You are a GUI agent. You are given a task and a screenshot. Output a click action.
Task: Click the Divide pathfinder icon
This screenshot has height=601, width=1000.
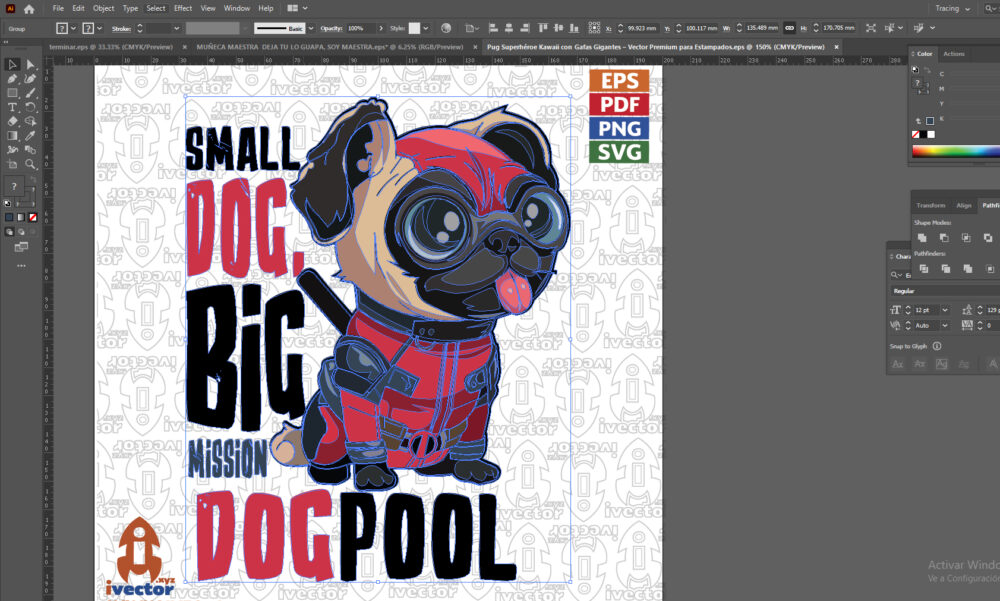pyautogui.click(x=923, y=269)
